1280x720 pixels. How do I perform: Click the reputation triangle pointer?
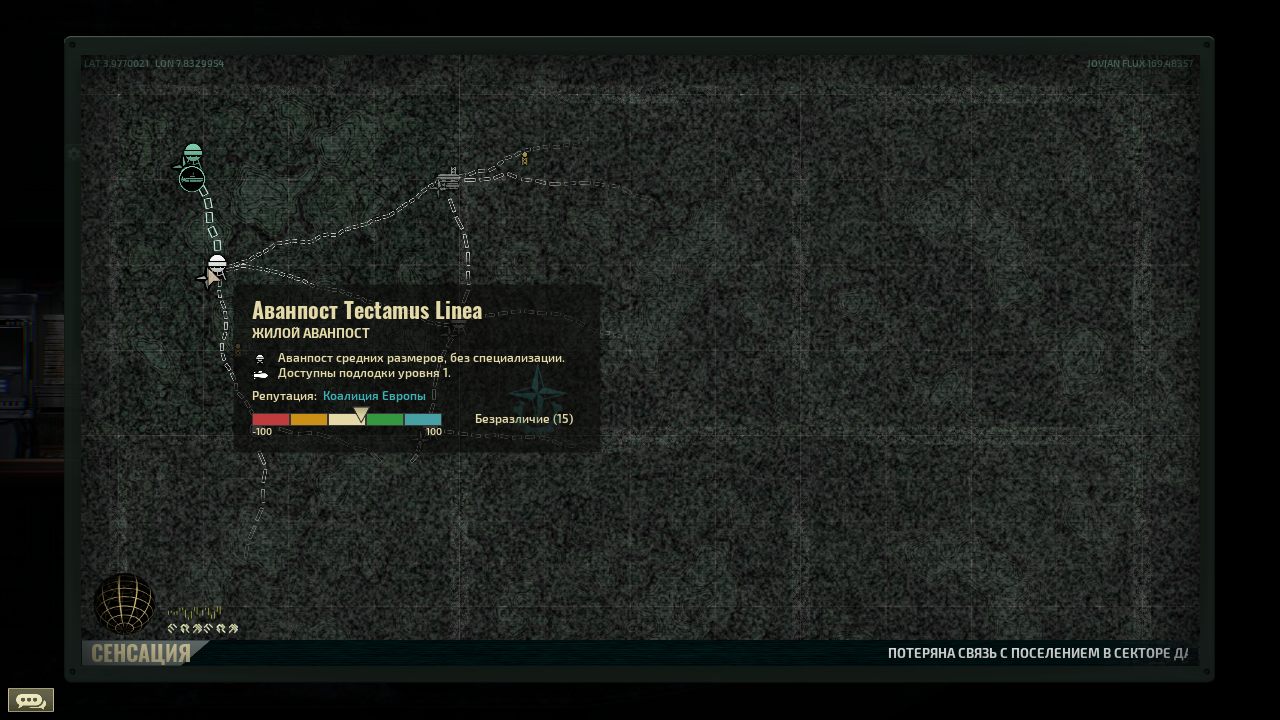click(361, 414)
